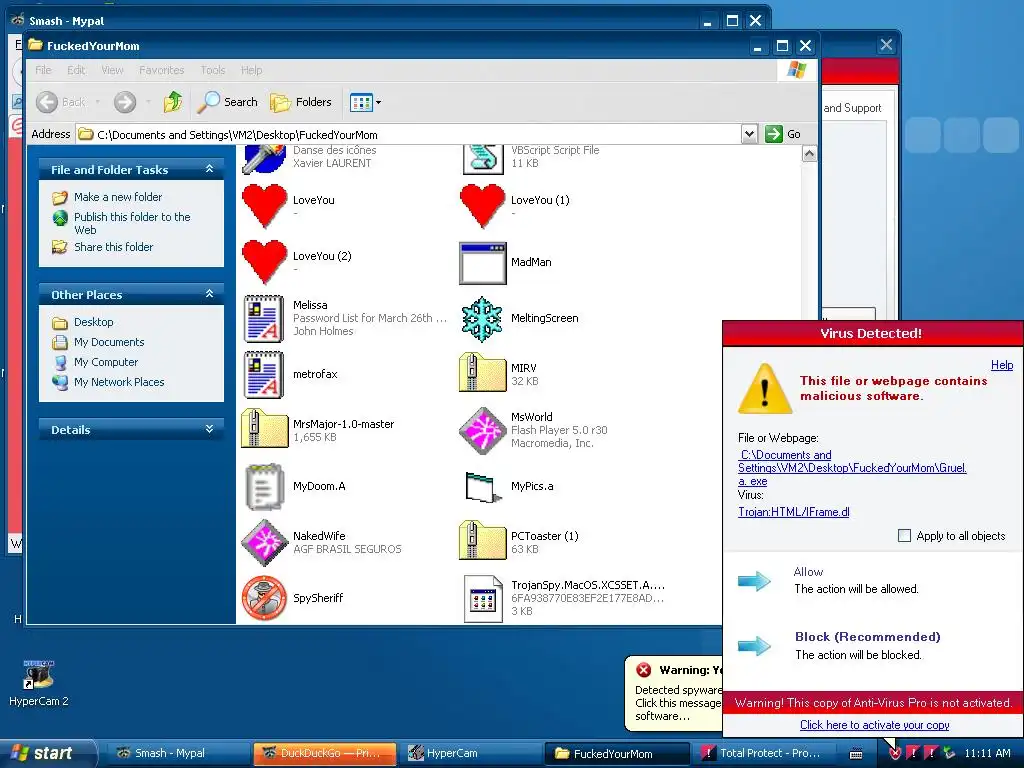Open the File menu
The width and height of the screenshot is (1024, 768).
[x=43, y=70]
